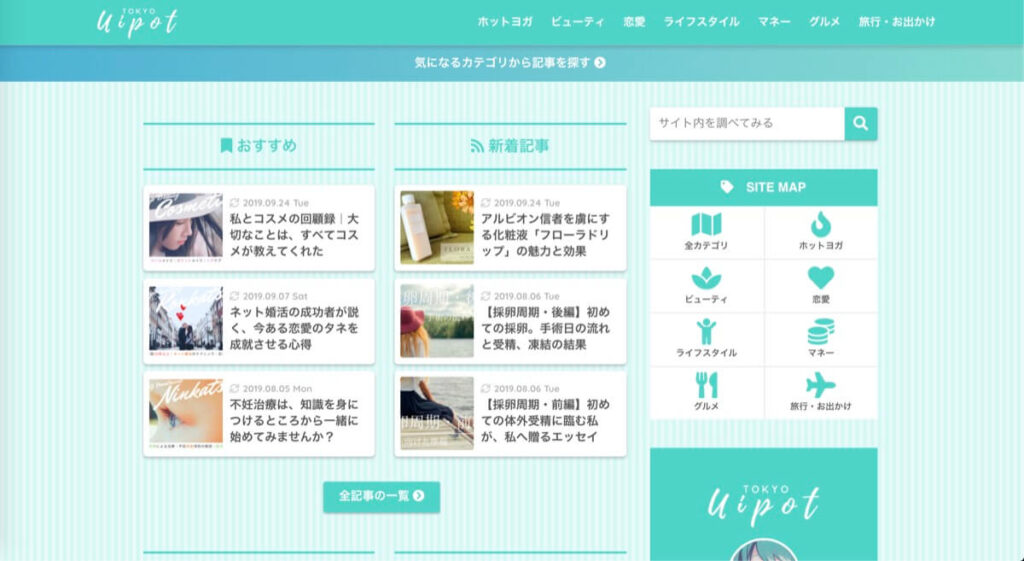Click the Ninkatsu orange thumbnail
The image size is (1024, 561).
pos(185,413)
